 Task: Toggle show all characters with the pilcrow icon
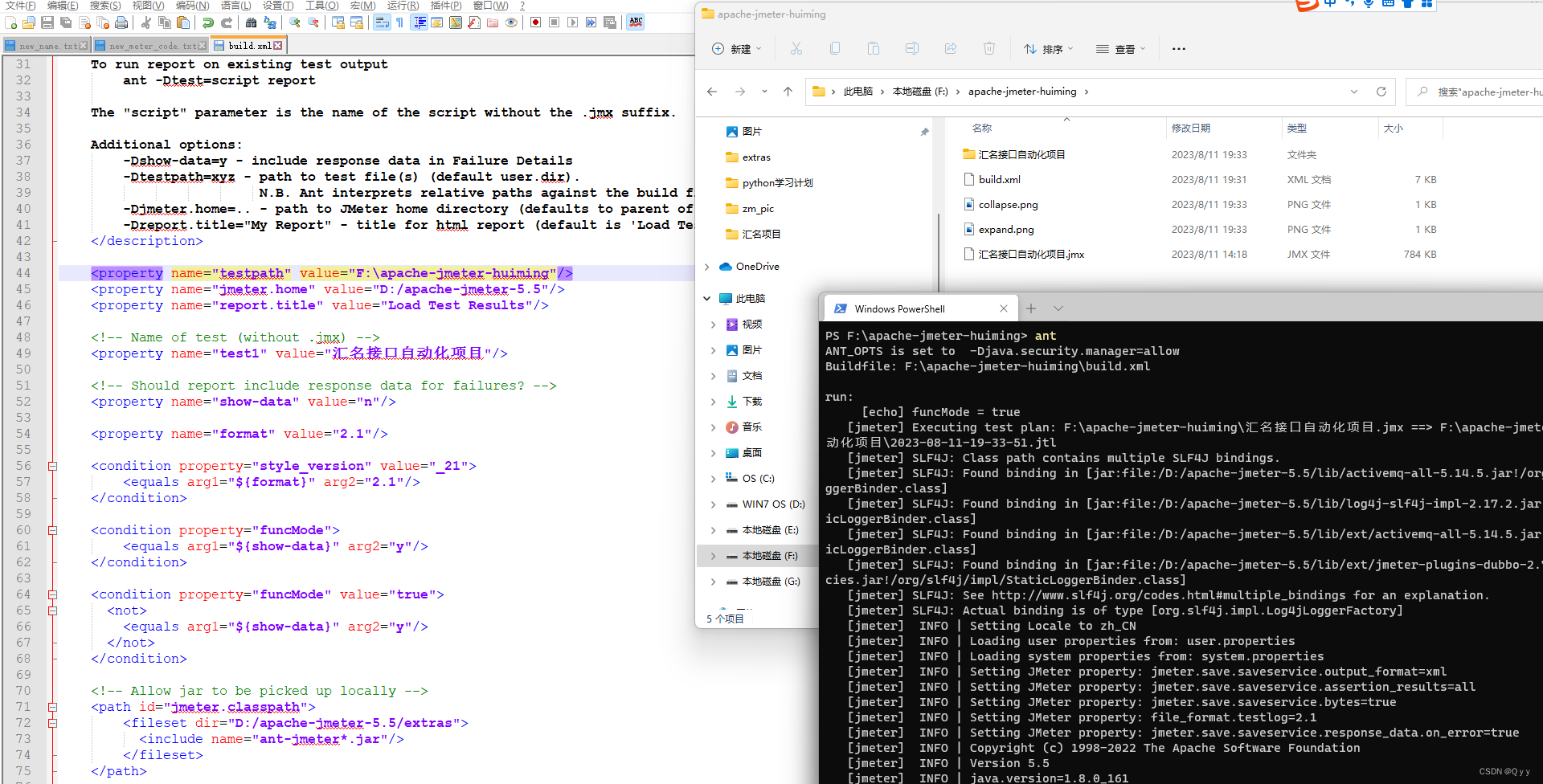(399, 22)
